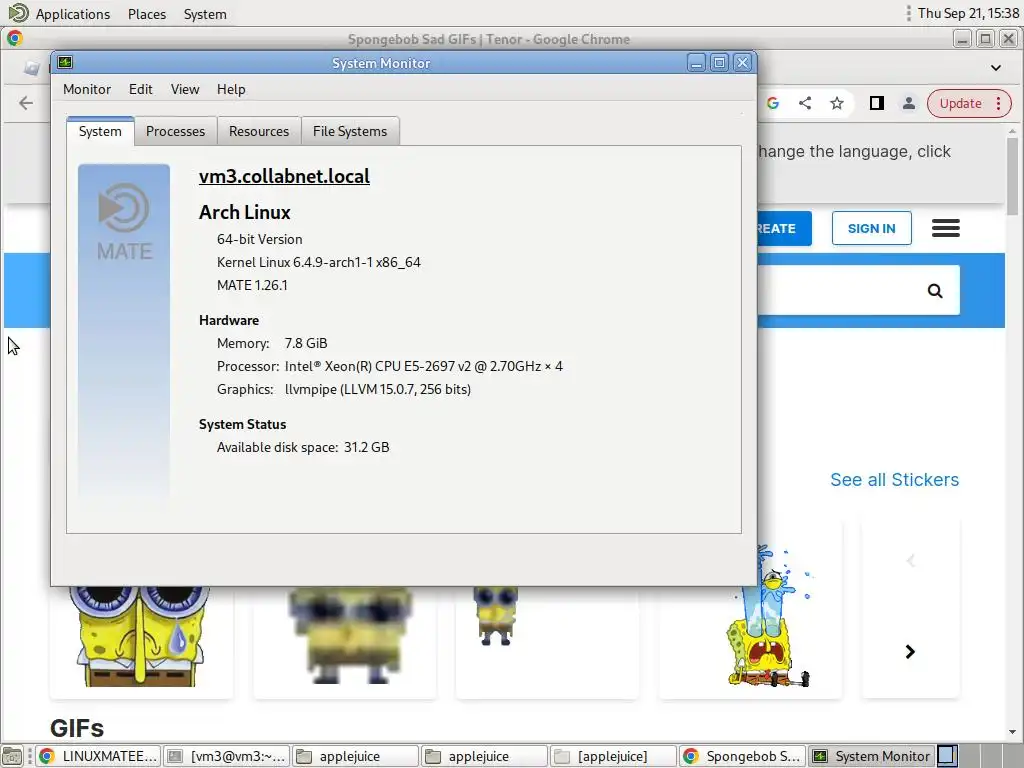Click the show desktop icon in bottom panel

click(x=12, y=756)
